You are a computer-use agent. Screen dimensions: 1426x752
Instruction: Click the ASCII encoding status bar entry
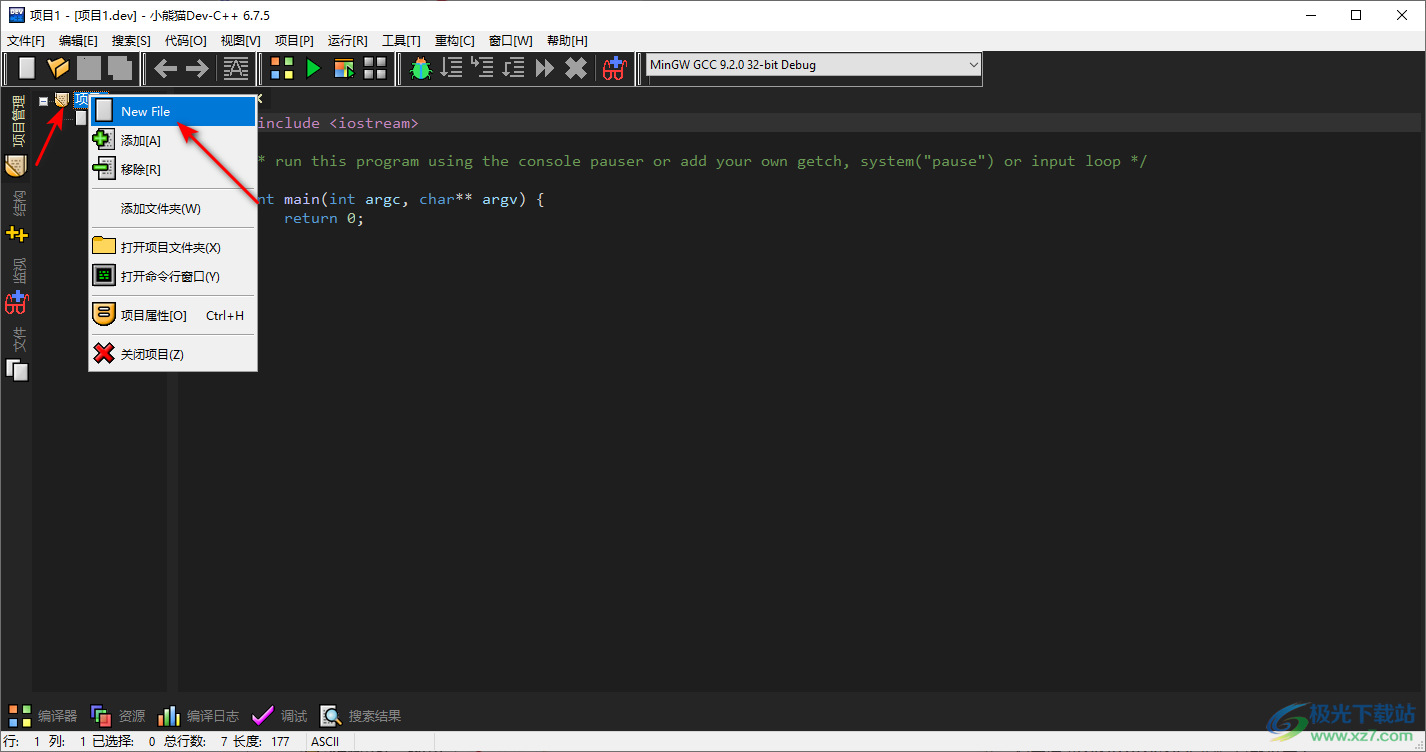[325, 741]
